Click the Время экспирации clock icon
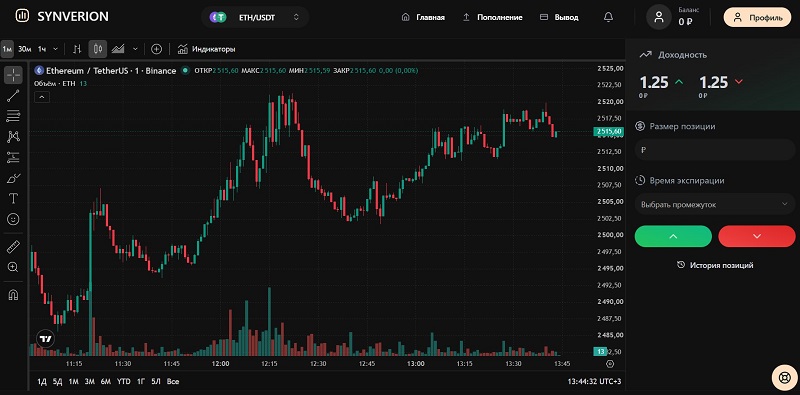Screen dimensions: 800x395 (x=640, y=180)
